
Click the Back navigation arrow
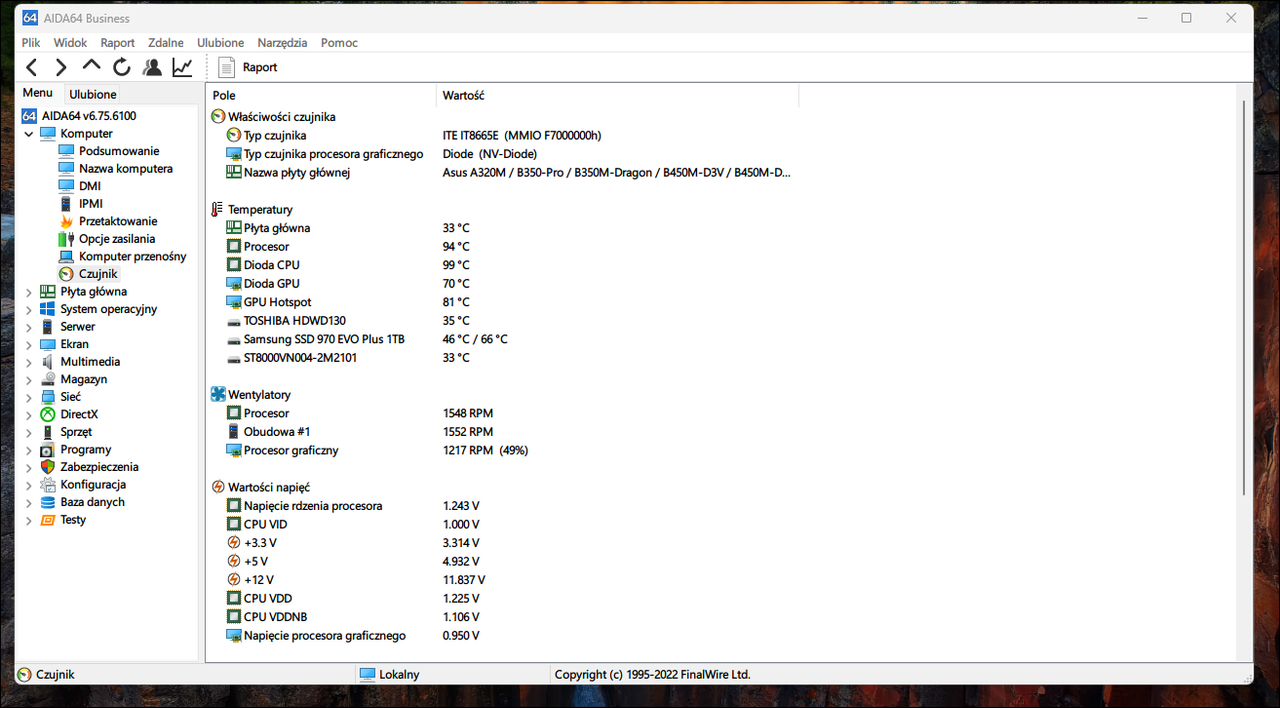tap(32, 67)
